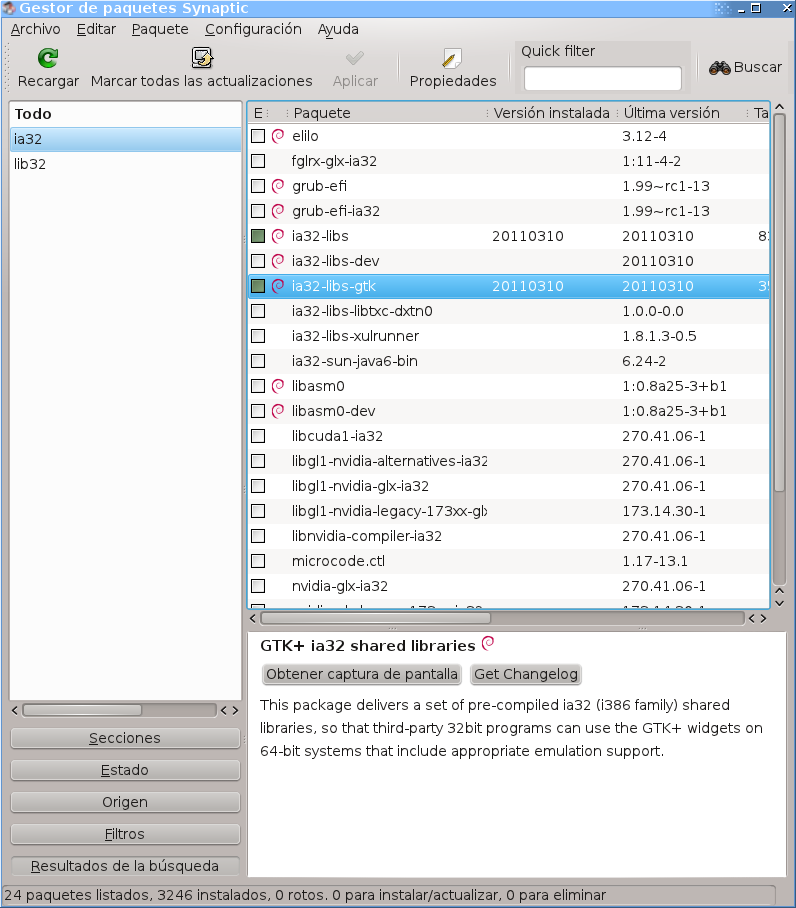Switch to Secciones view

point(125,738)
